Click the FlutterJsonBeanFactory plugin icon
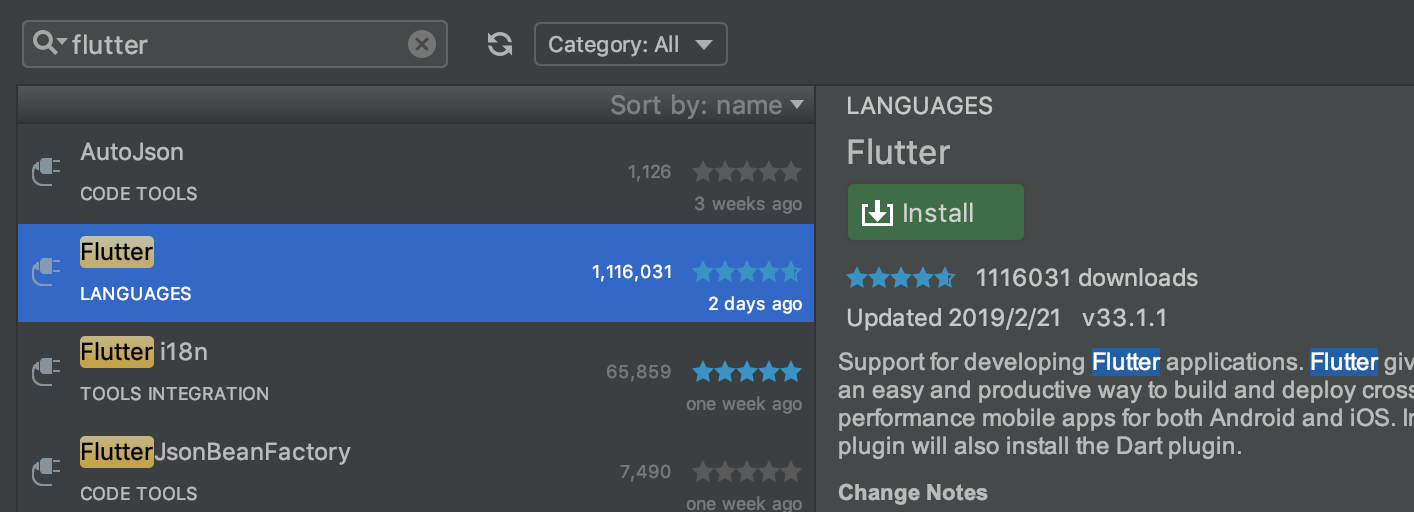The width and height of the screenshot is (1414, 512). [45, 471]
